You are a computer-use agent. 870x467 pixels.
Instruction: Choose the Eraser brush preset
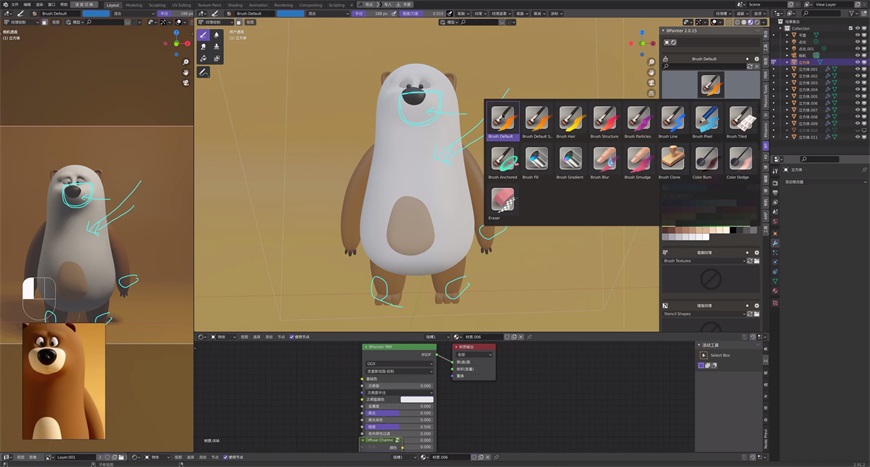click(x=503, y=202)
